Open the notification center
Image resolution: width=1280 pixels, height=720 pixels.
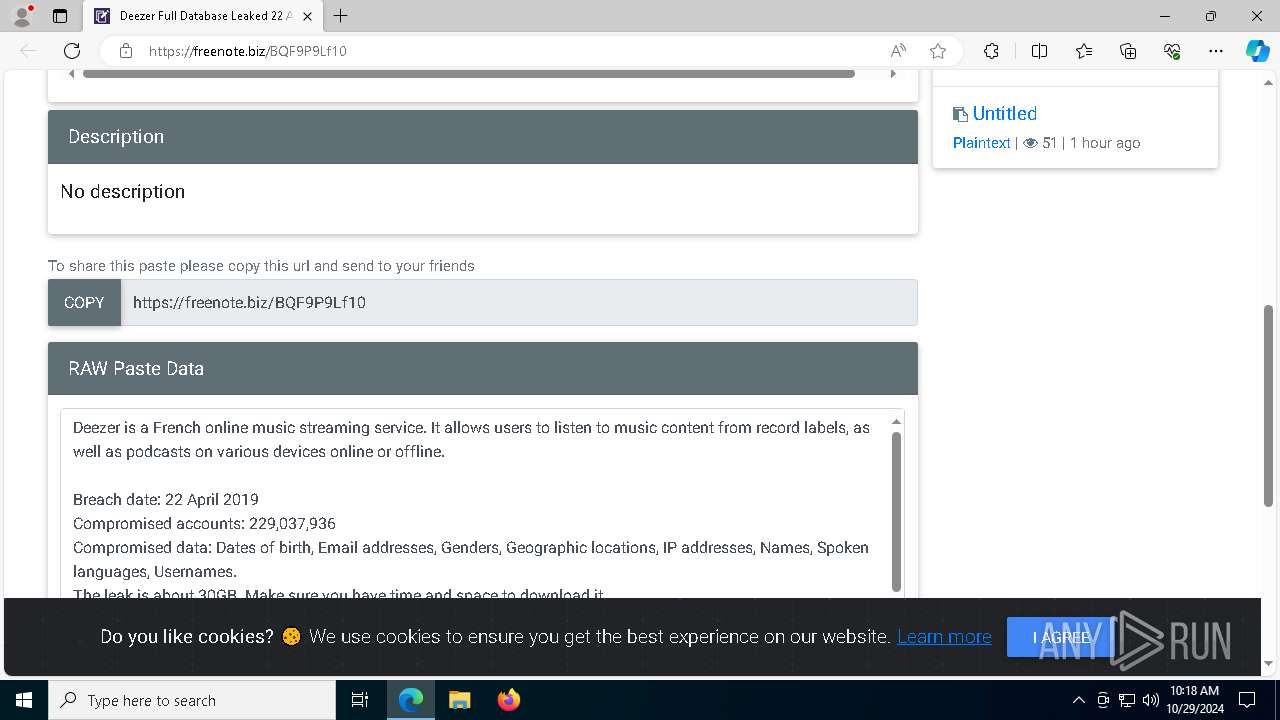click(x=1247, y=700)
